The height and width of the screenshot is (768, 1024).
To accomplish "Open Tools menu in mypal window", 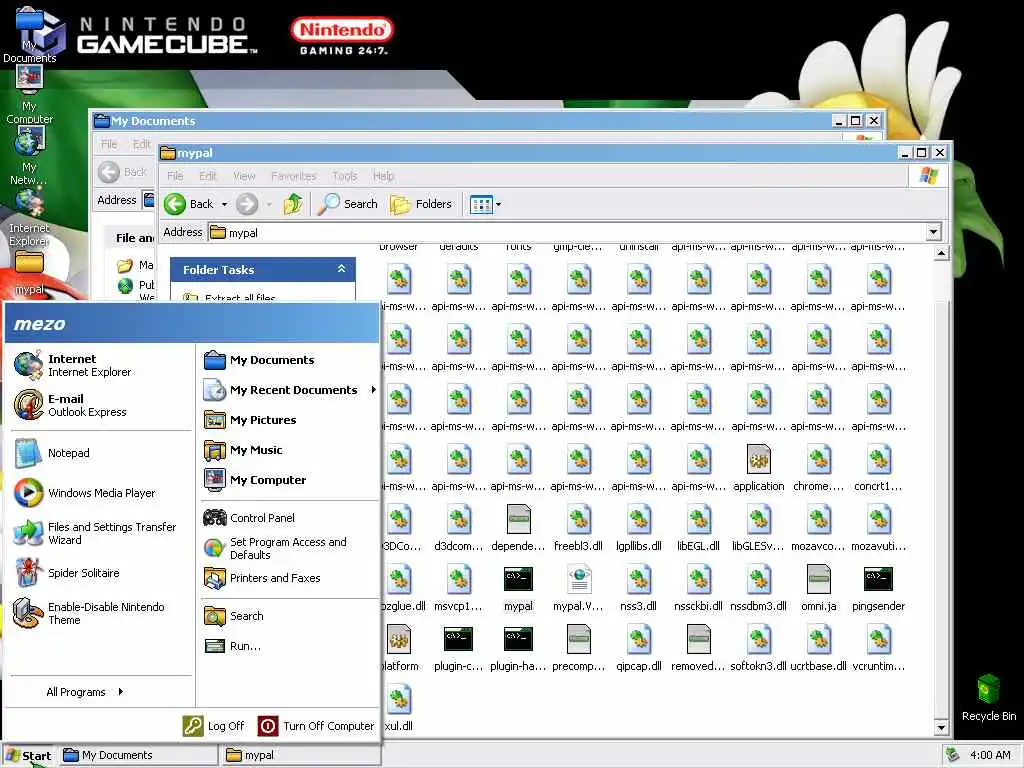I will pos(345,176).
